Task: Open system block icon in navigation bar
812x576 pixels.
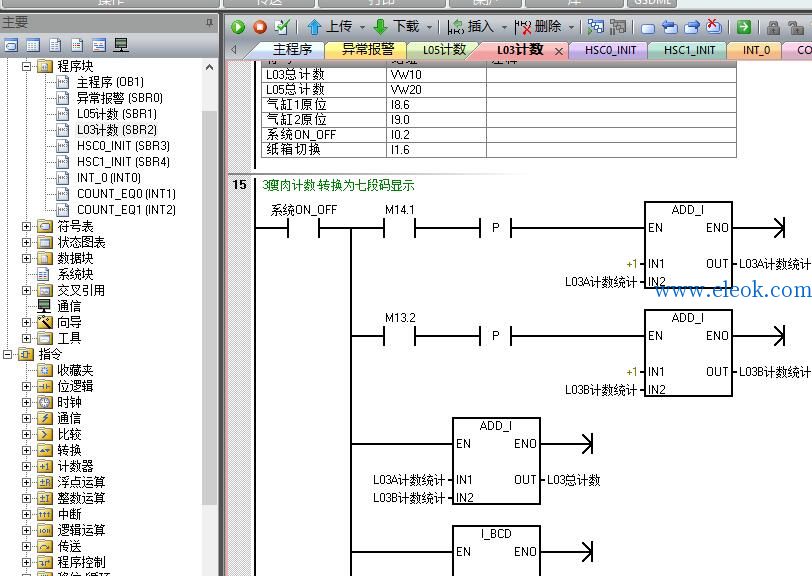Action: click(77, 46)
